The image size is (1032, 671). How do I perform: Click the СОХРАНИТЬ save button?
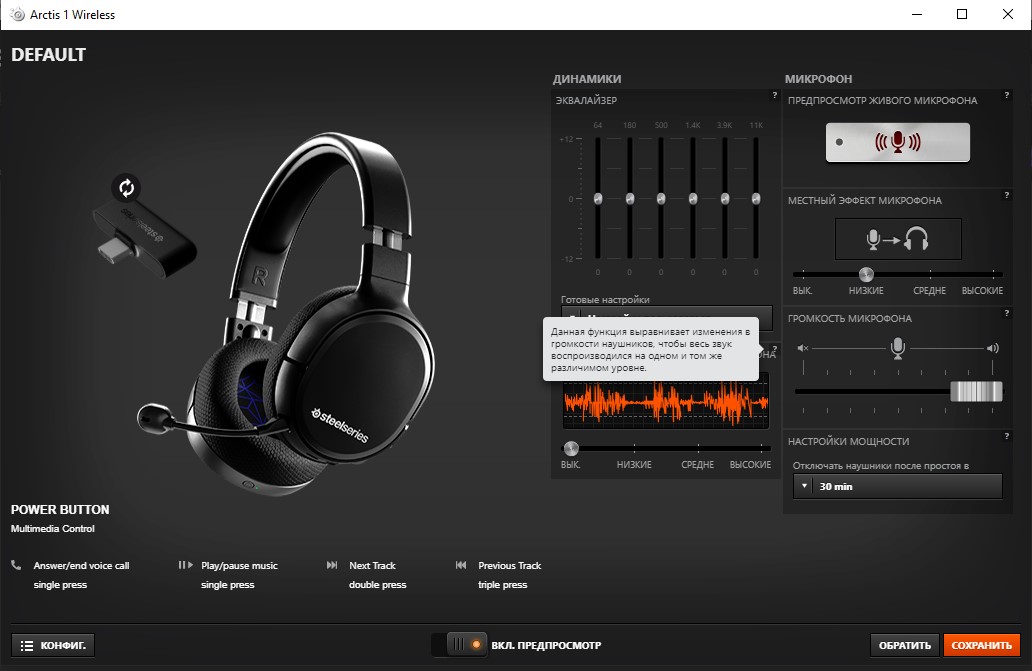[981, 645]
